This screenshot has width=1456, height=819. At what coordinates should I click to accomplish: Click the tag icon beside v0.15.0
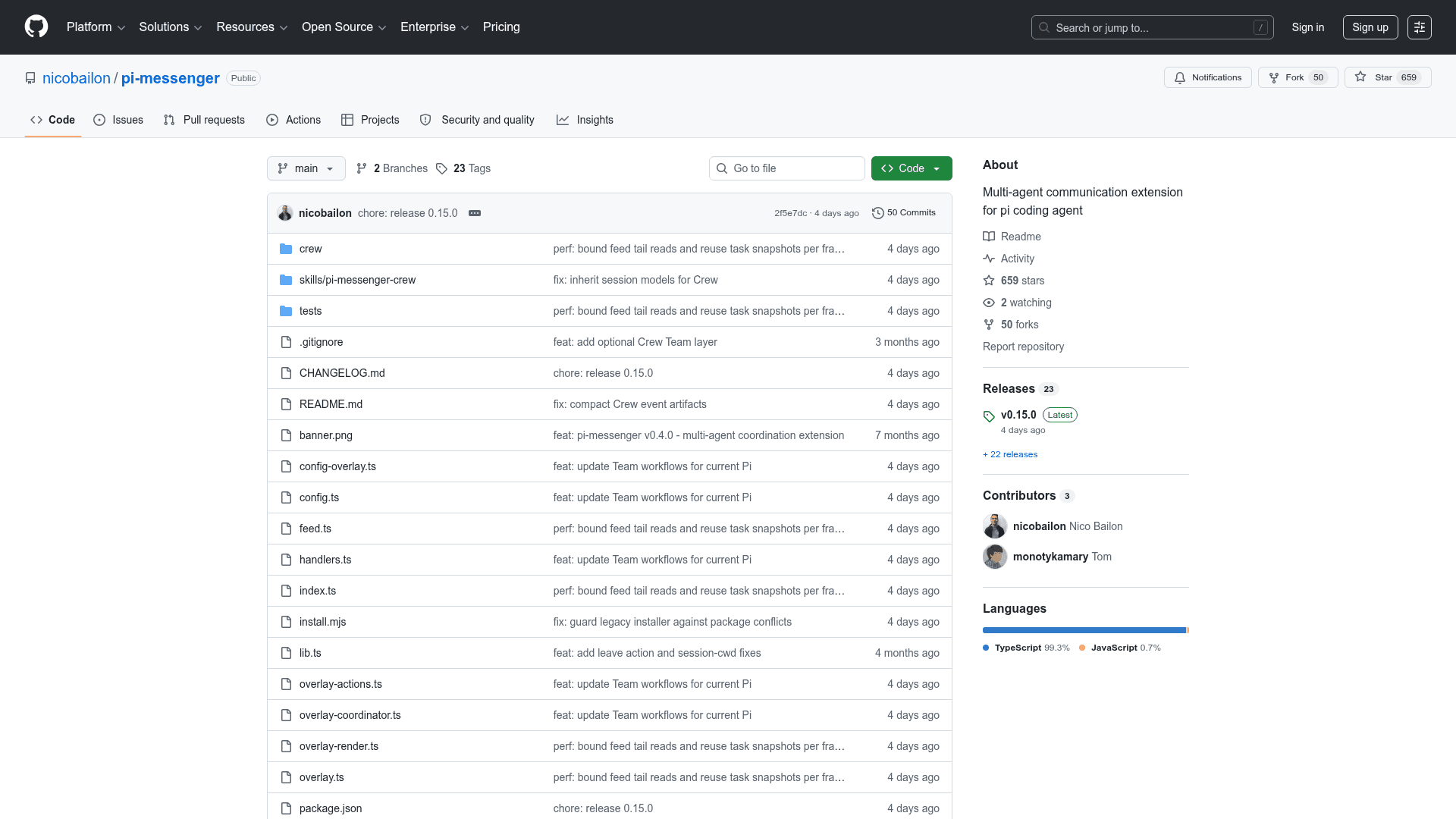[x=989, y=416]
